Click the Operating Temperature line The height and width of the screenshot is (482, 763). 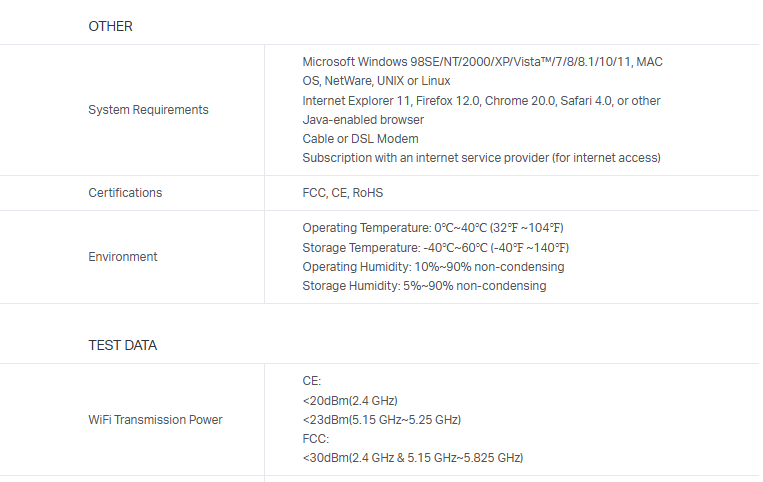pos(435,228)
